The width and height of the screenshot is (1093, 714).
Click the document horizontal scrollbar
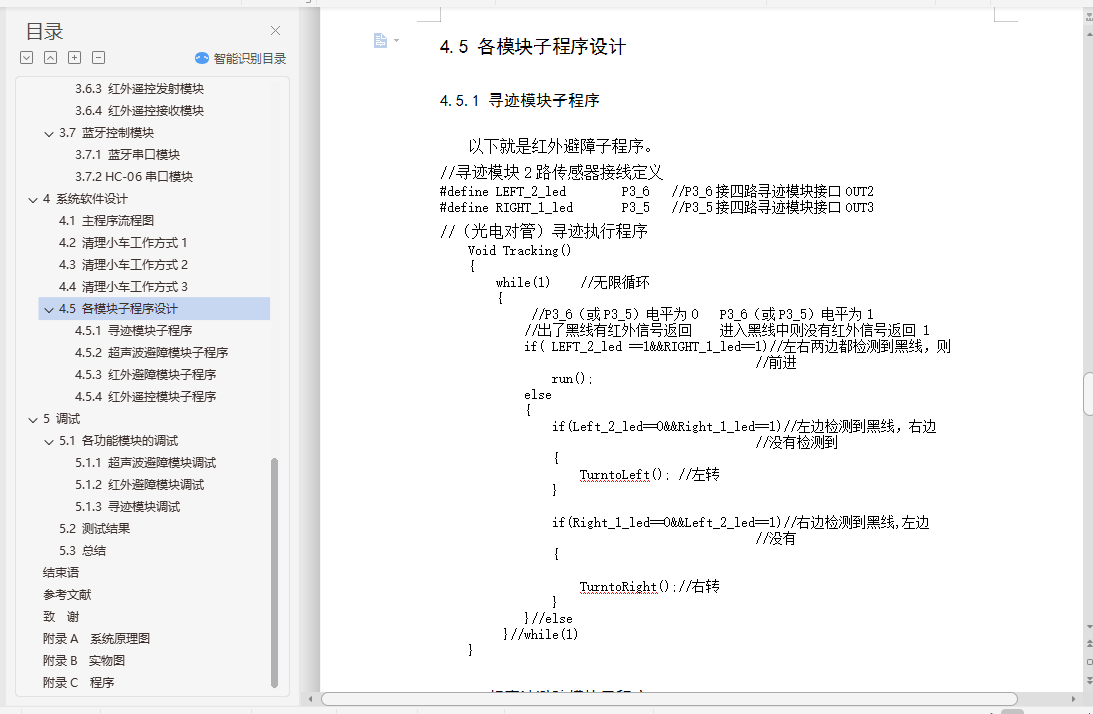[x=669, y=699]
